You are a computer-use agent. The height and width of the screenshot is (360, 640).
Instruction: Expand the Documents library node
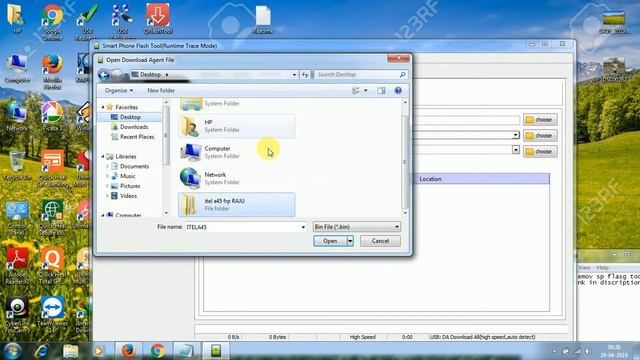107,166
